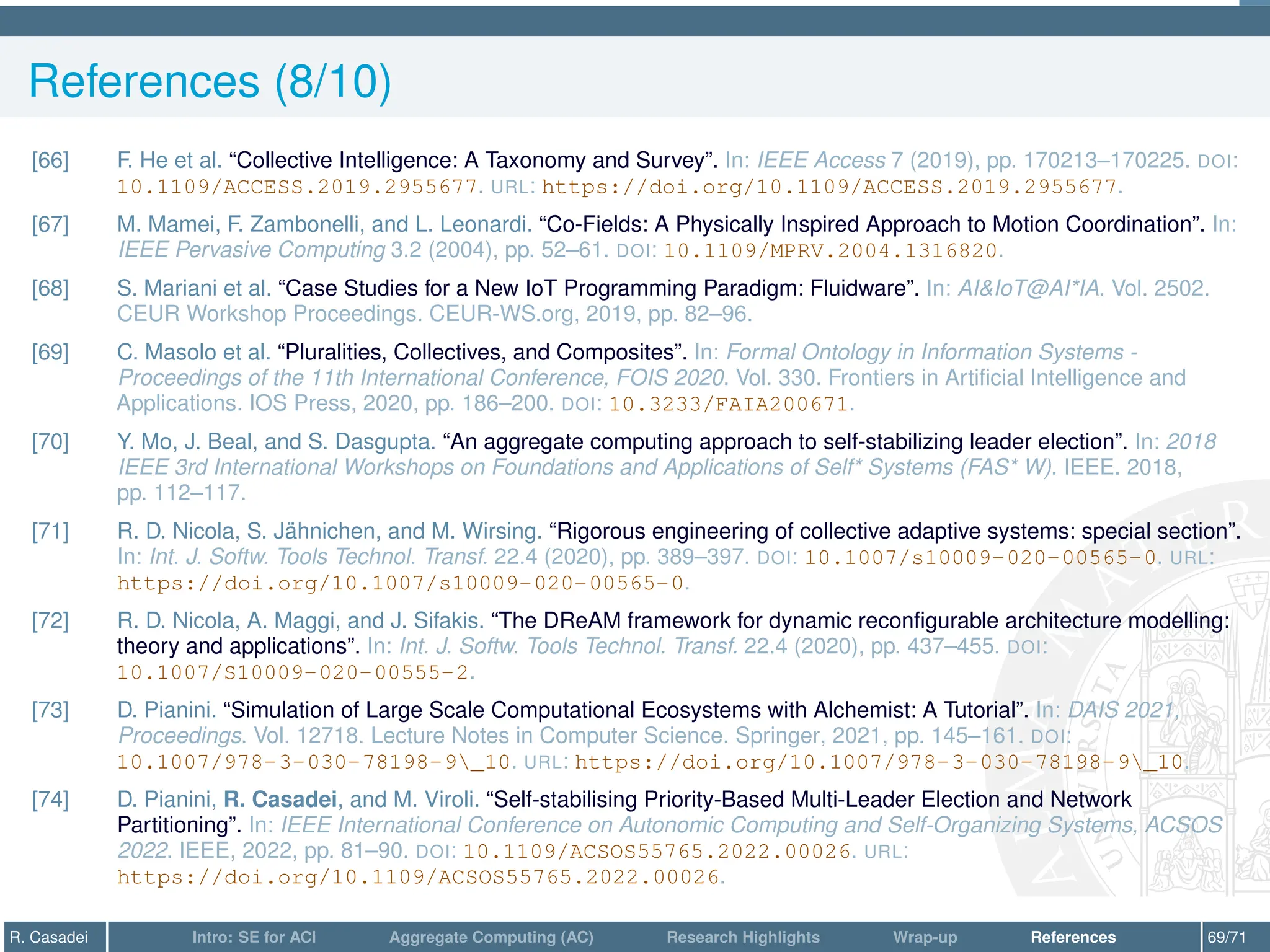Click reference label [69]
The image size is (1270, 952).
pos(50,352)
